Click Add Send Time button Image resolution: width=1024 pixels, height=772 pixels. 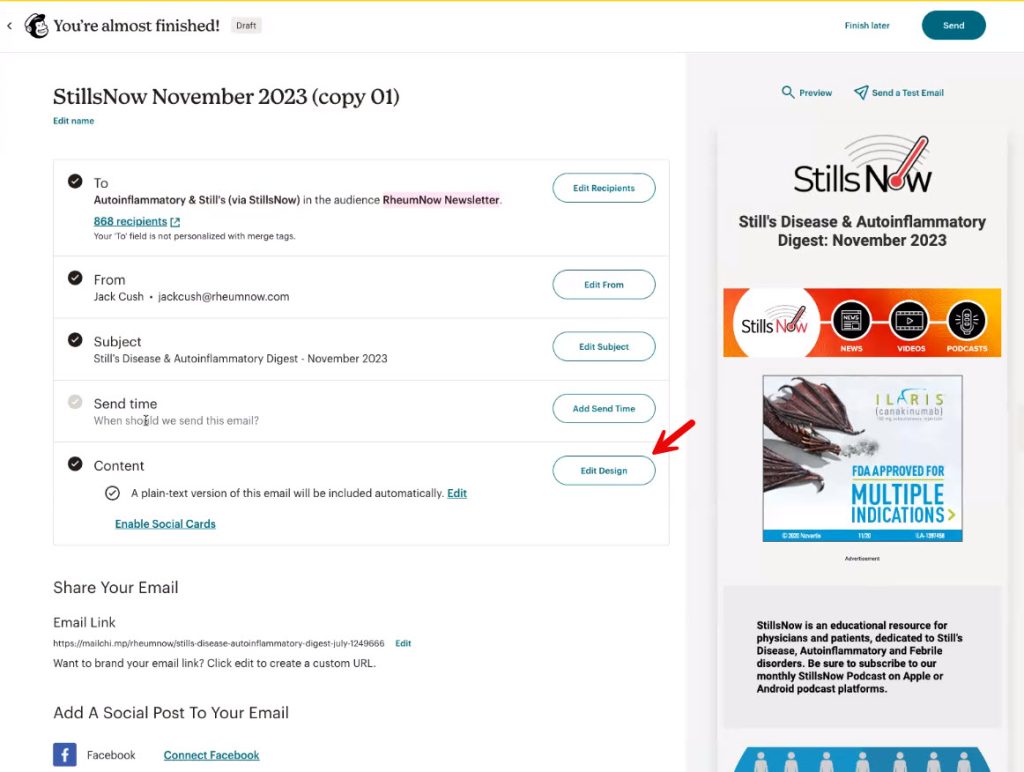604,409
